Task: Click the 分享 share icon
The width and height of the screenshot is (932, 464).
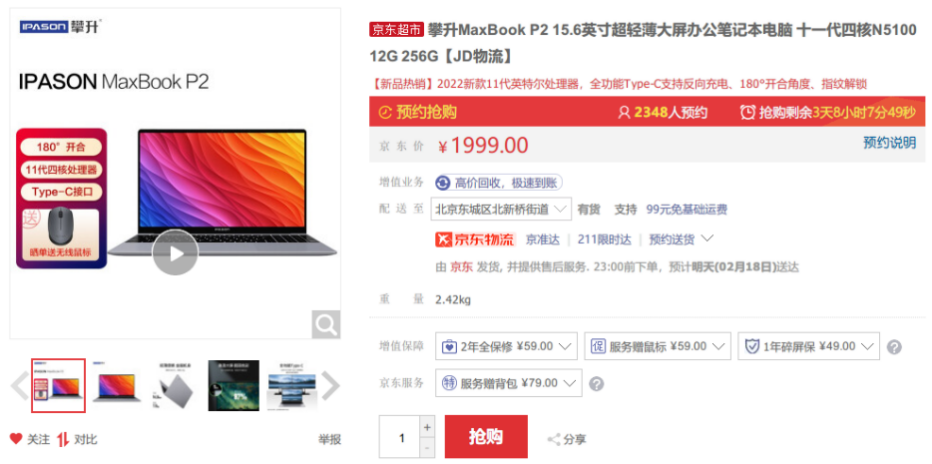Action: tap(553, 440)
